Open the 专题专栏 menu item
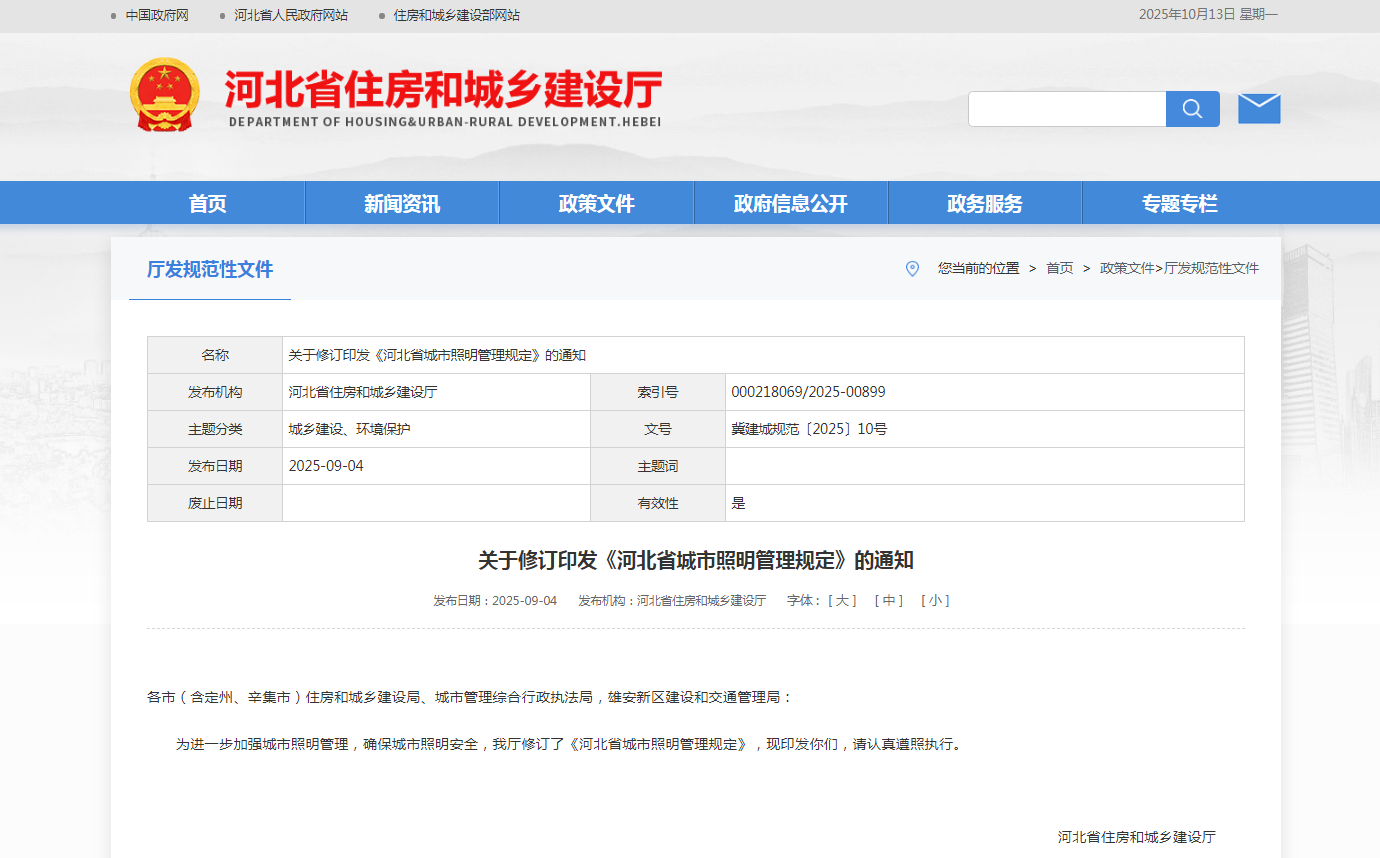The image size is (1380, 858). coord(1180,204)
